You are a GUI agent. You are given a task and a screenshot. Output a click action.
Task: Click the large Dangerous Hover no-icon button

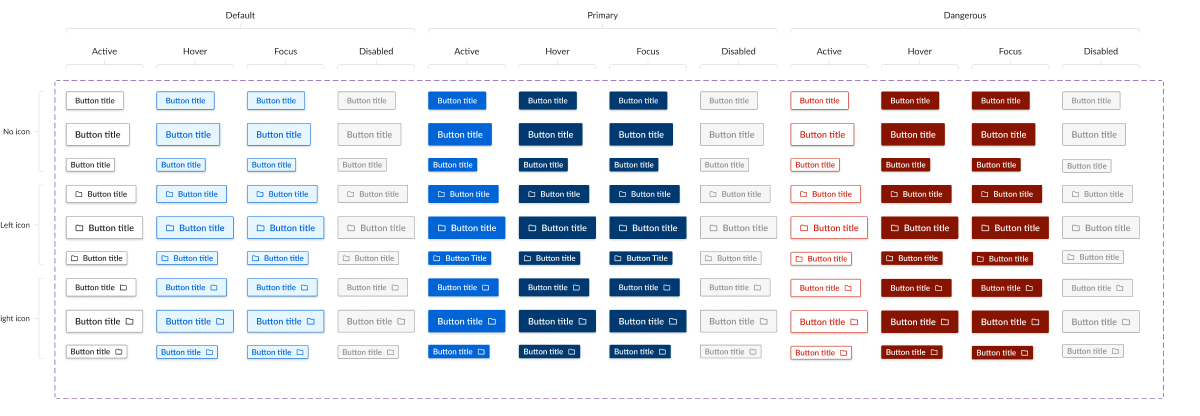(x=913, y=134)
